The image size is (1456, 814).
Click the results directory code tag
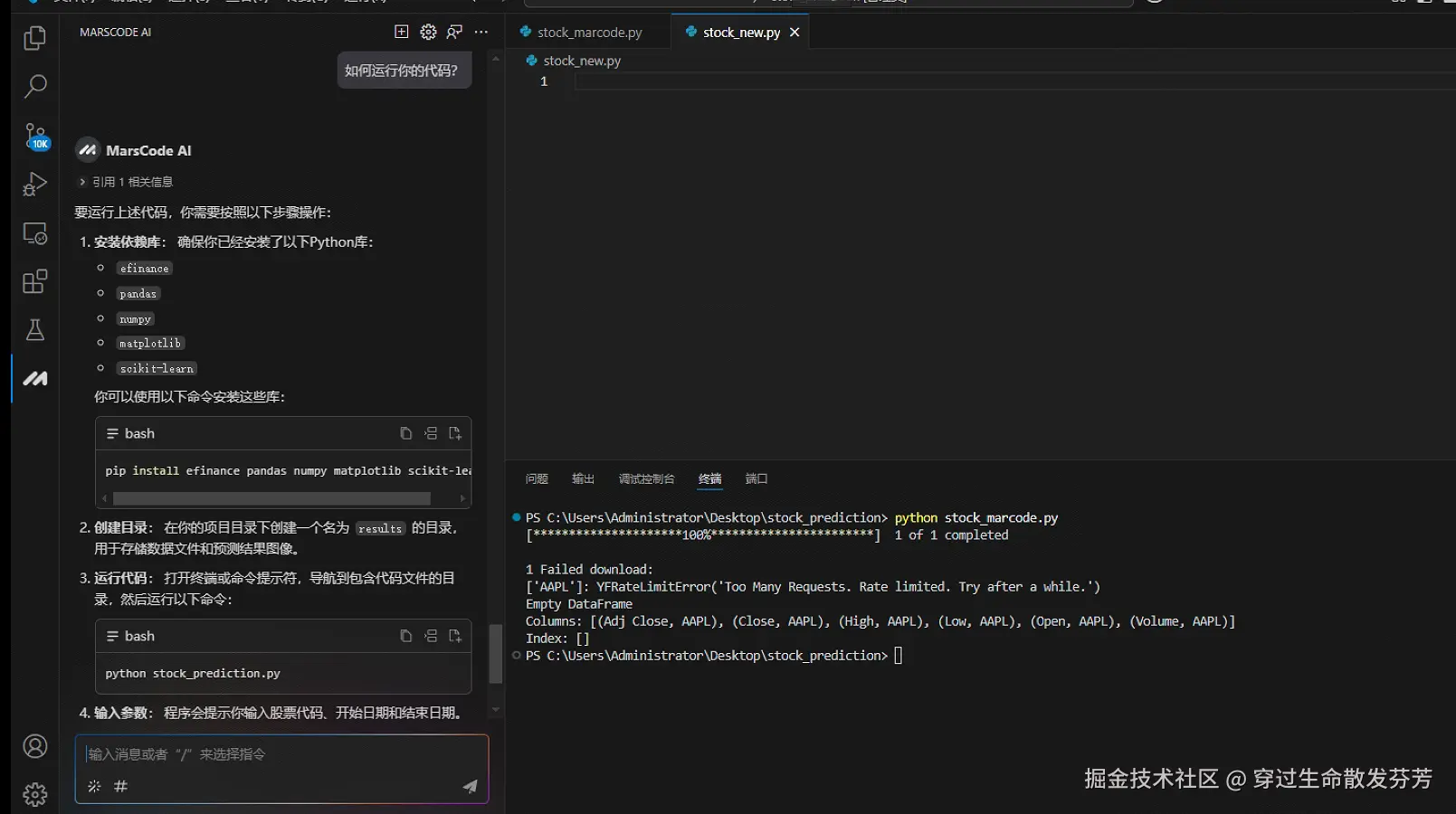(380, 529)
